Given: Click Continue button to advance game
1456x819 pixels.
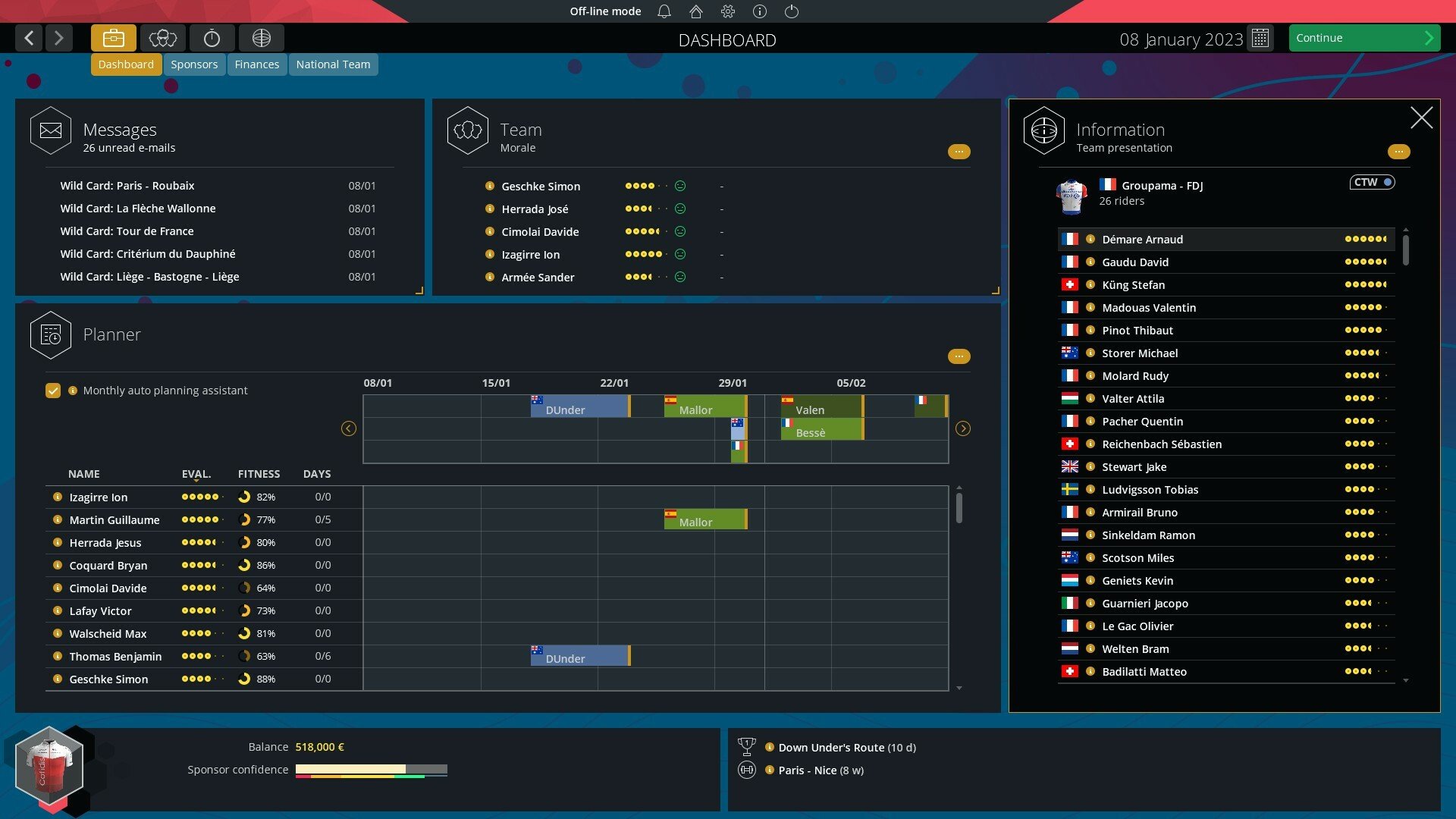Looking at the screenshot, I should coord(1361,37).
